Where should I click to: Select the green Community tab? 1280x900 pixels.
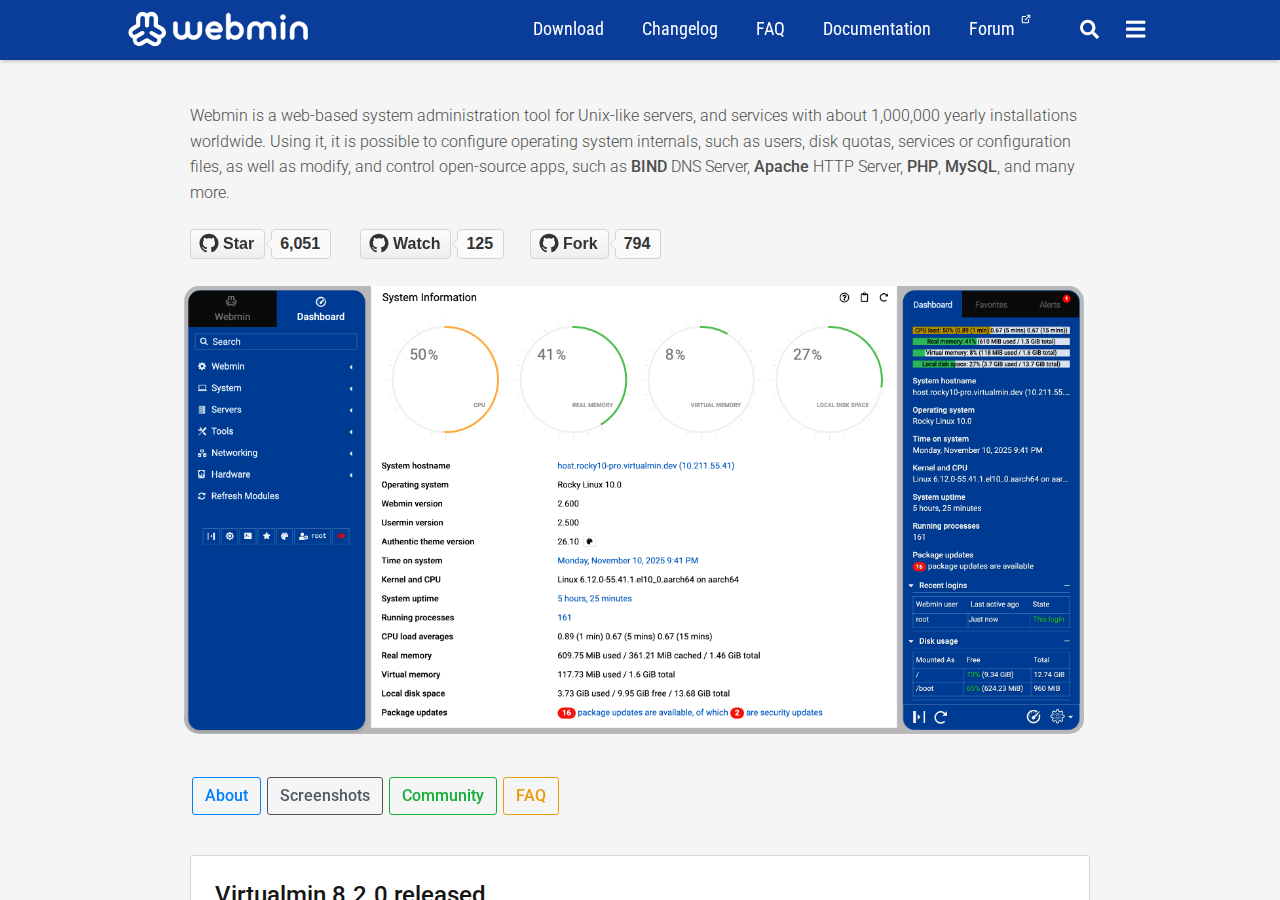pos(443,796)
